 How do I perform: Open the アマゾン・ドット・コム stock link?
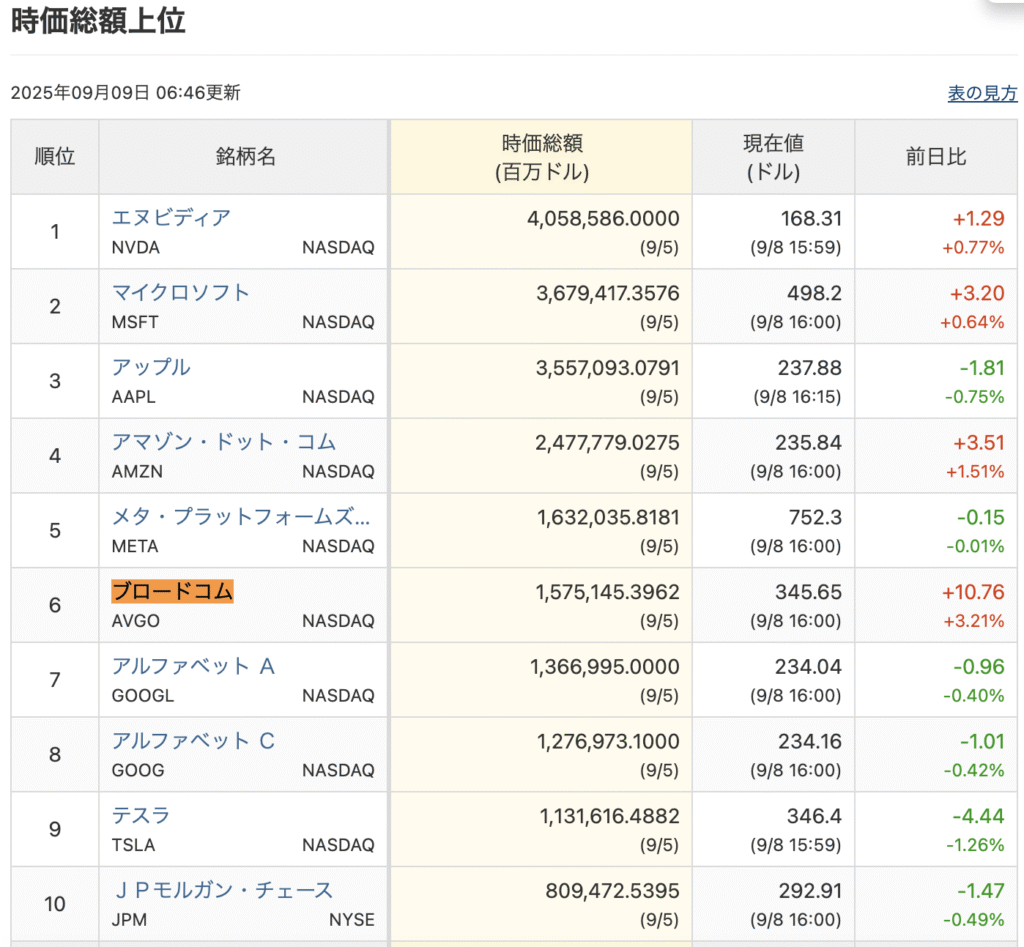tap(224, 441)
